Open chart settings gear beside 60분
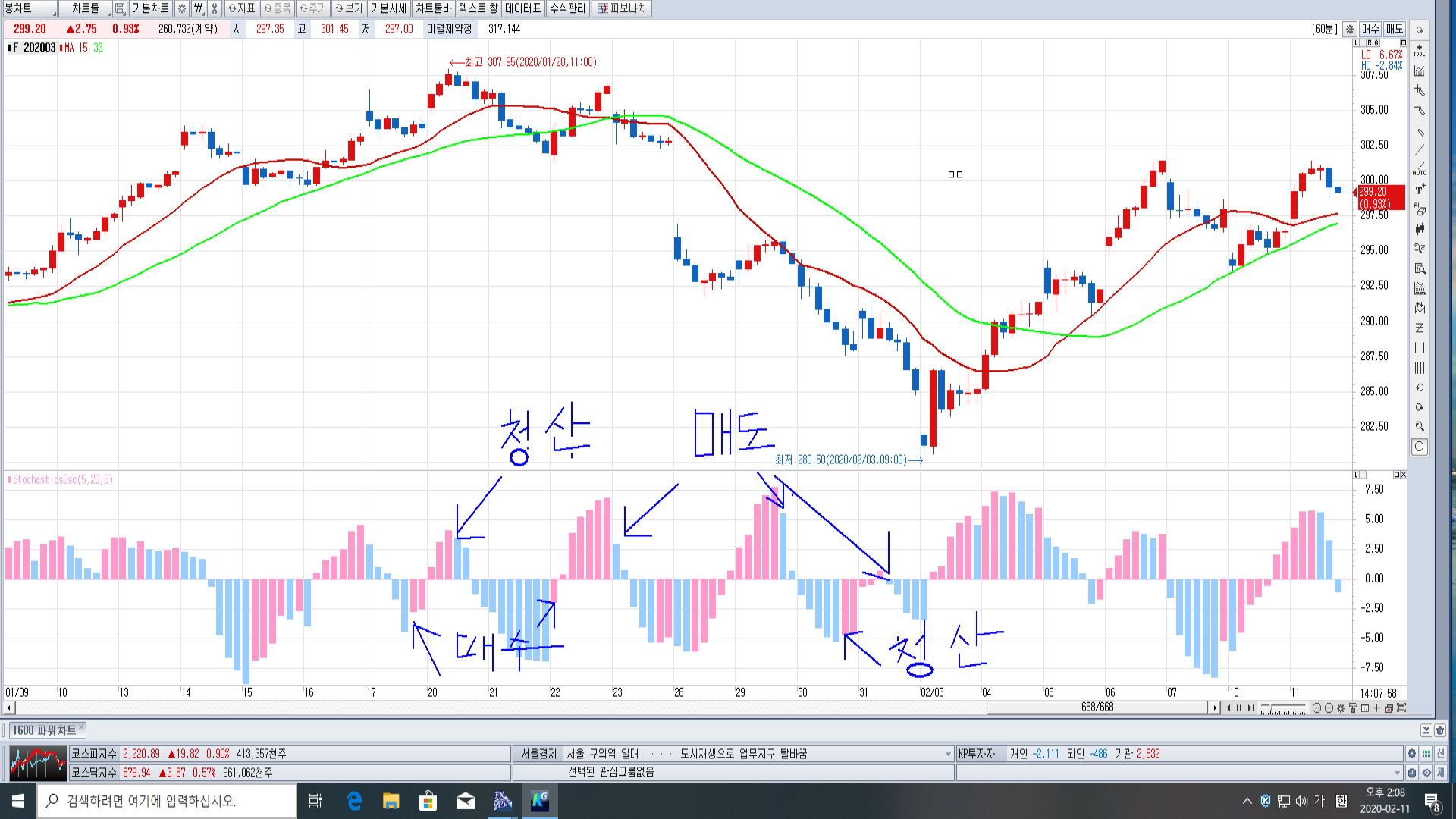This screenshot has width=1456, height=819. [x=1350, y=29]
